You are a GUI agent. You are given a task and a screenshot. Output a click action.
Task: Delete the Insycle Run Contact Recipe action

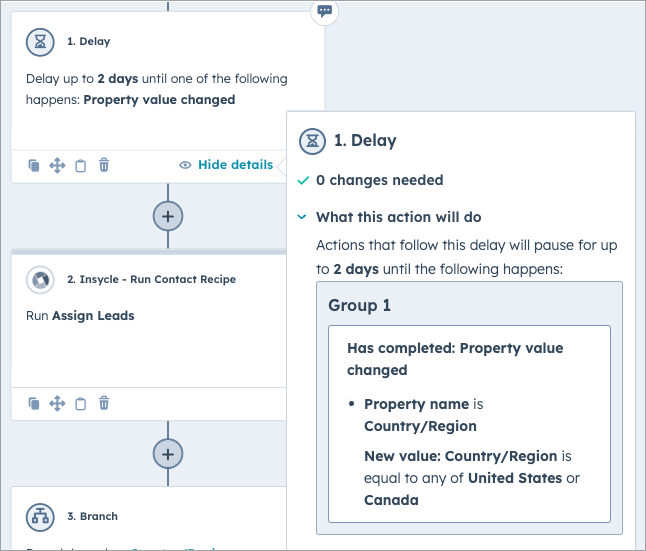pyautogui.click(x=104, y=403)
